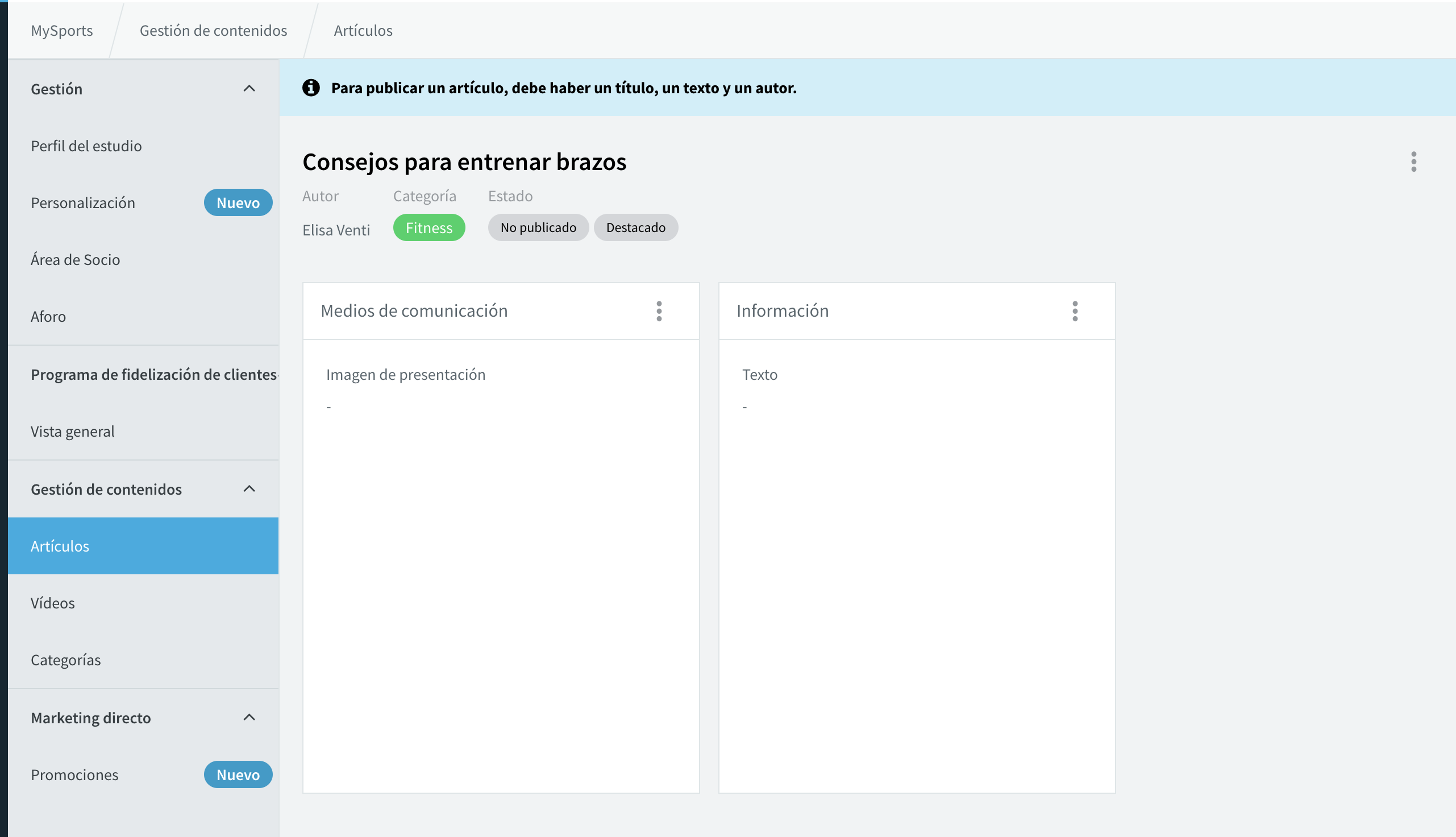Go to MySports breadcrumb
This screenshot has height=837, width=1456.
tap(62, 30)
